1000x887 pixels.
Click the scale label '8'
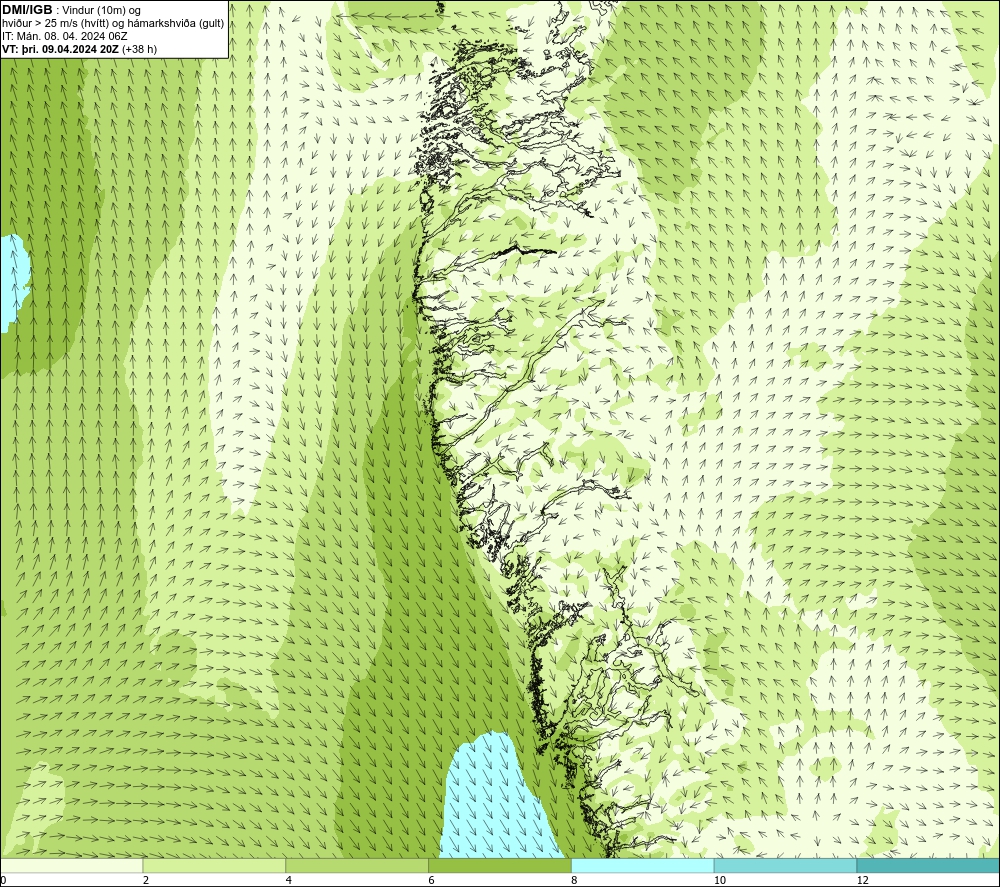click(575, 881)
